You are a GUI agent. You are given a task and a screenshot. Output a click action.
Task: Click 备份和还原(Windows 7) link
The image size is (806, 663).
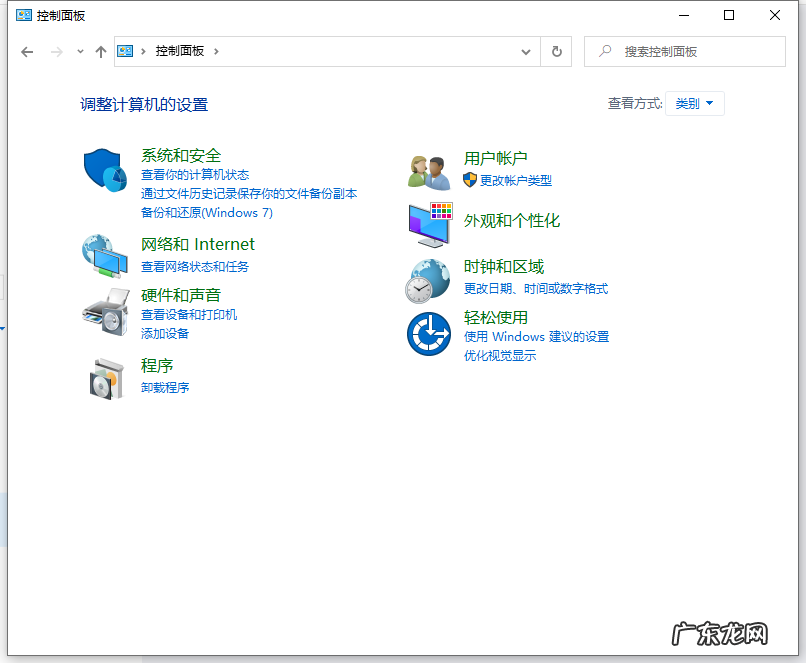pos(206,213)
